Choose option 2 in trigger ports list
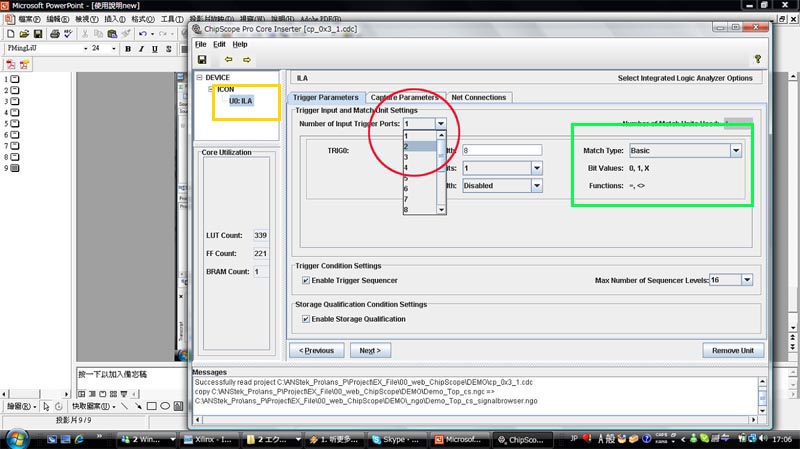Viewport: 800px width, 449px height. (x=419, y=146)
